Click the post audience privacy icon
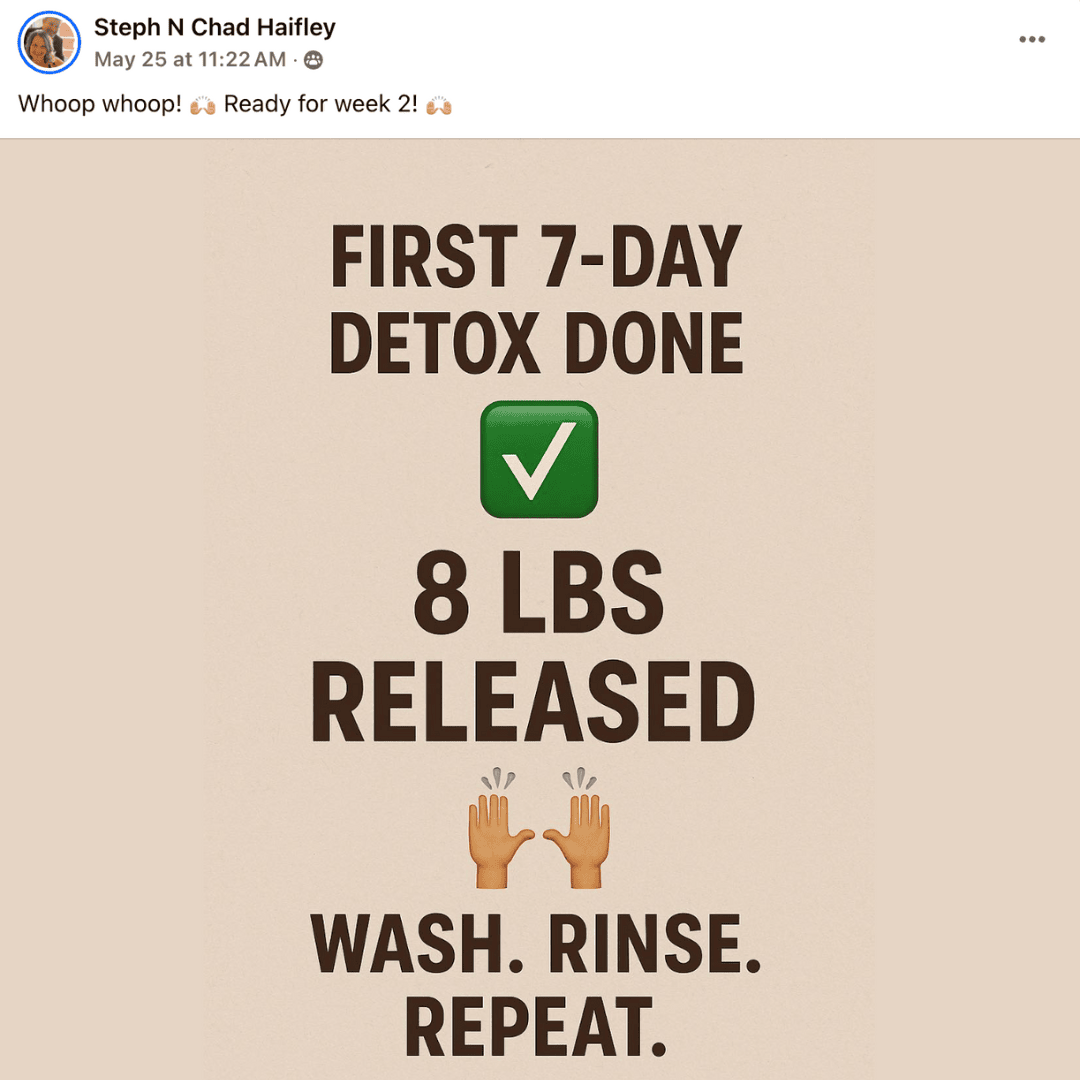The image size is (1080, 1080). 313,60
